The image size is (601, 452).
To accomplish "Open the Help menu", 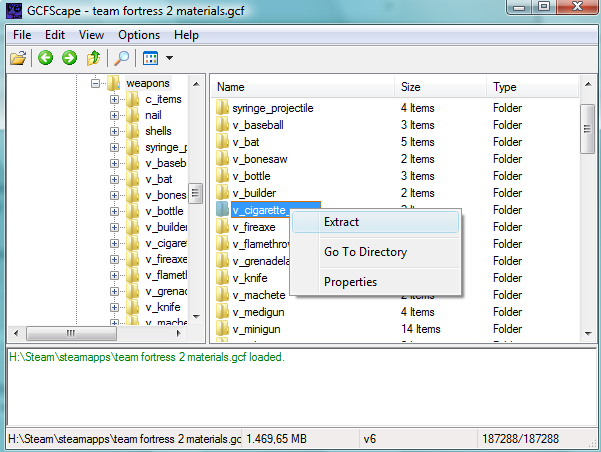I will pos(186,35).
